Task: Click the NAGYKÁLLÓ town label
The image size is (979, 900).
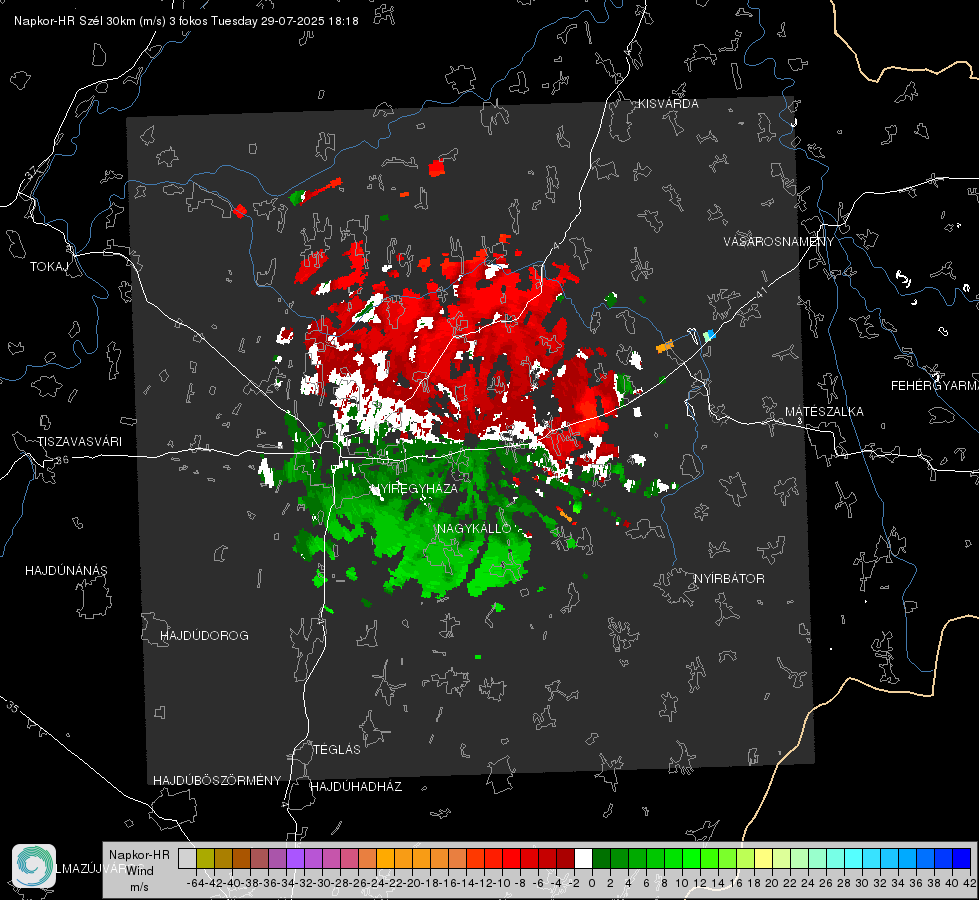Action: point(475,528)
